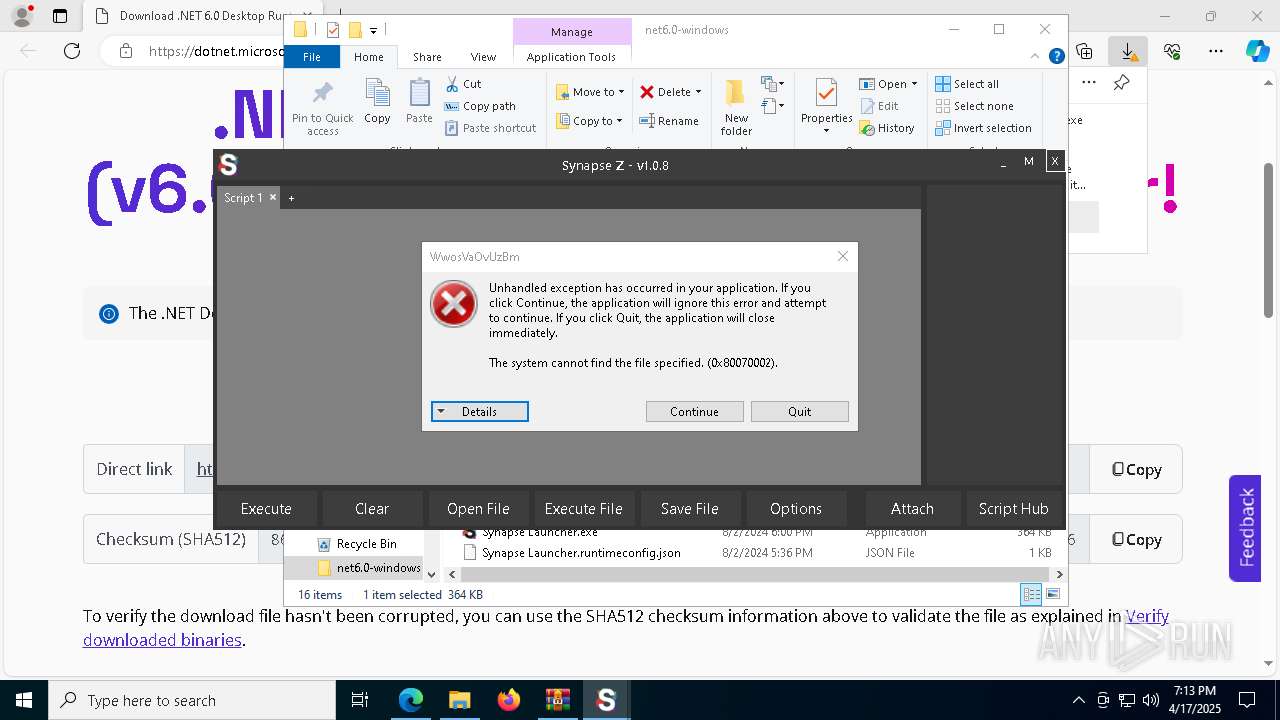Select the Manage contextual tab
1280x720 pixels.
pos(572,32)
